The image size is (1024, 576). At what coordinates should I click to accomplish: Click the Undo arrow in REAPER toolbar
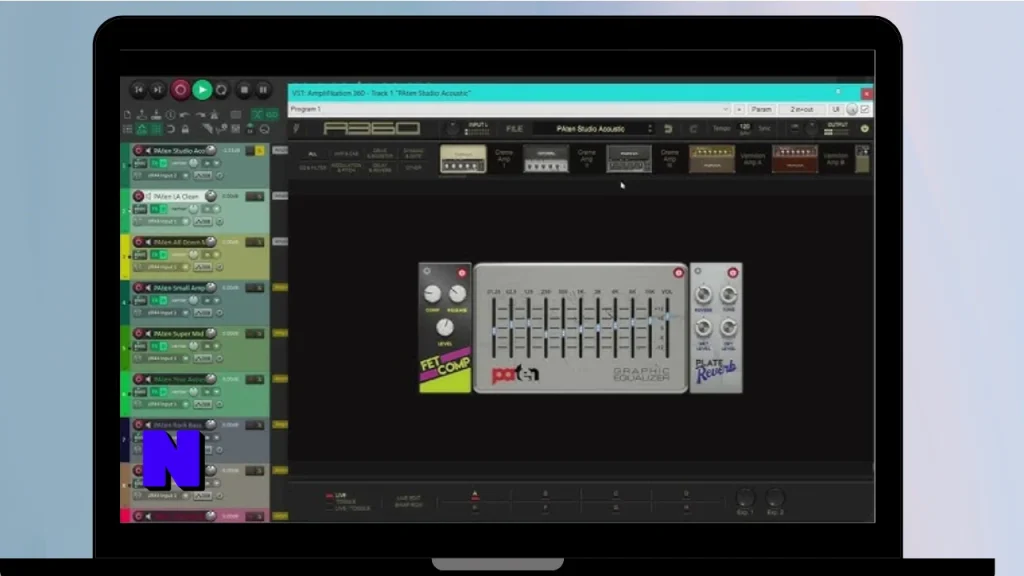coord(185,115)
